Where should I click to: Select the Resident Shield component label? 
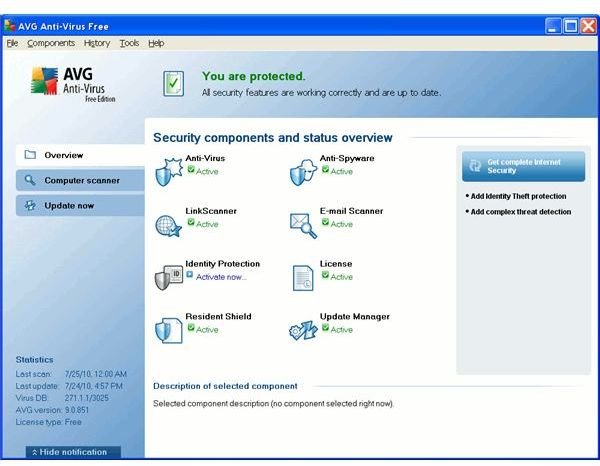pos(218,316)
